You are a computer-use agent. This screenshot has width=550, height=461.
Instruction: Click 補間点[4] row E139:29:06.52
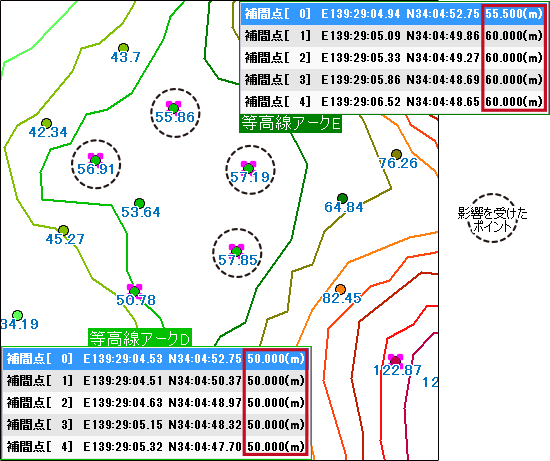[393, 102]
